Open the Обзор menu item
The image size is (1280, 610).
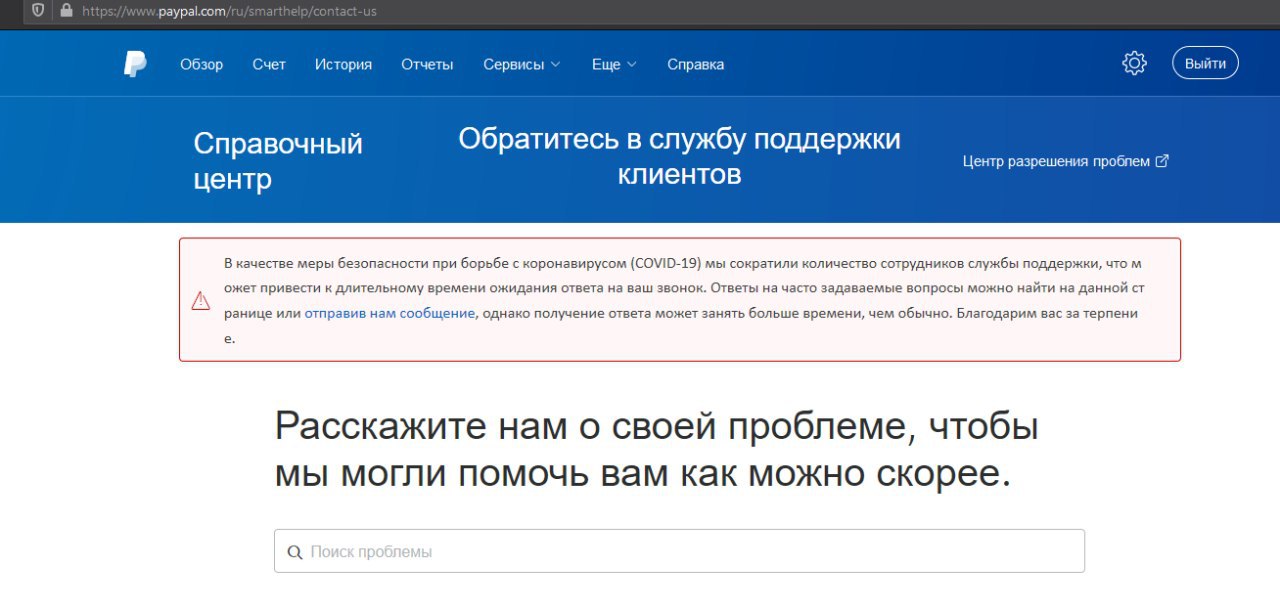(202, 64)
